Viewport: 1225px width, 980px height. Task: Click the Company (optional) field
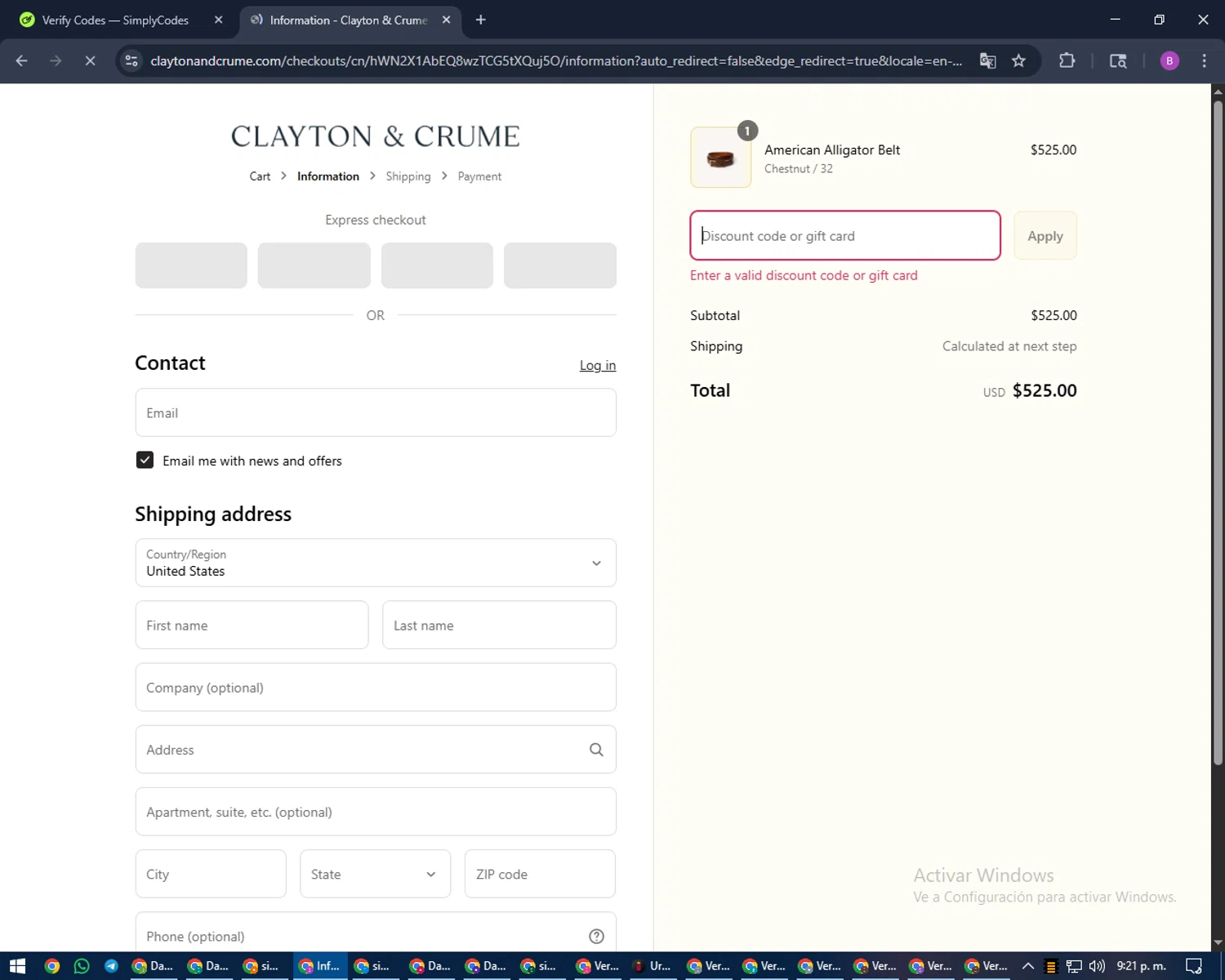(x=376, y=687)
